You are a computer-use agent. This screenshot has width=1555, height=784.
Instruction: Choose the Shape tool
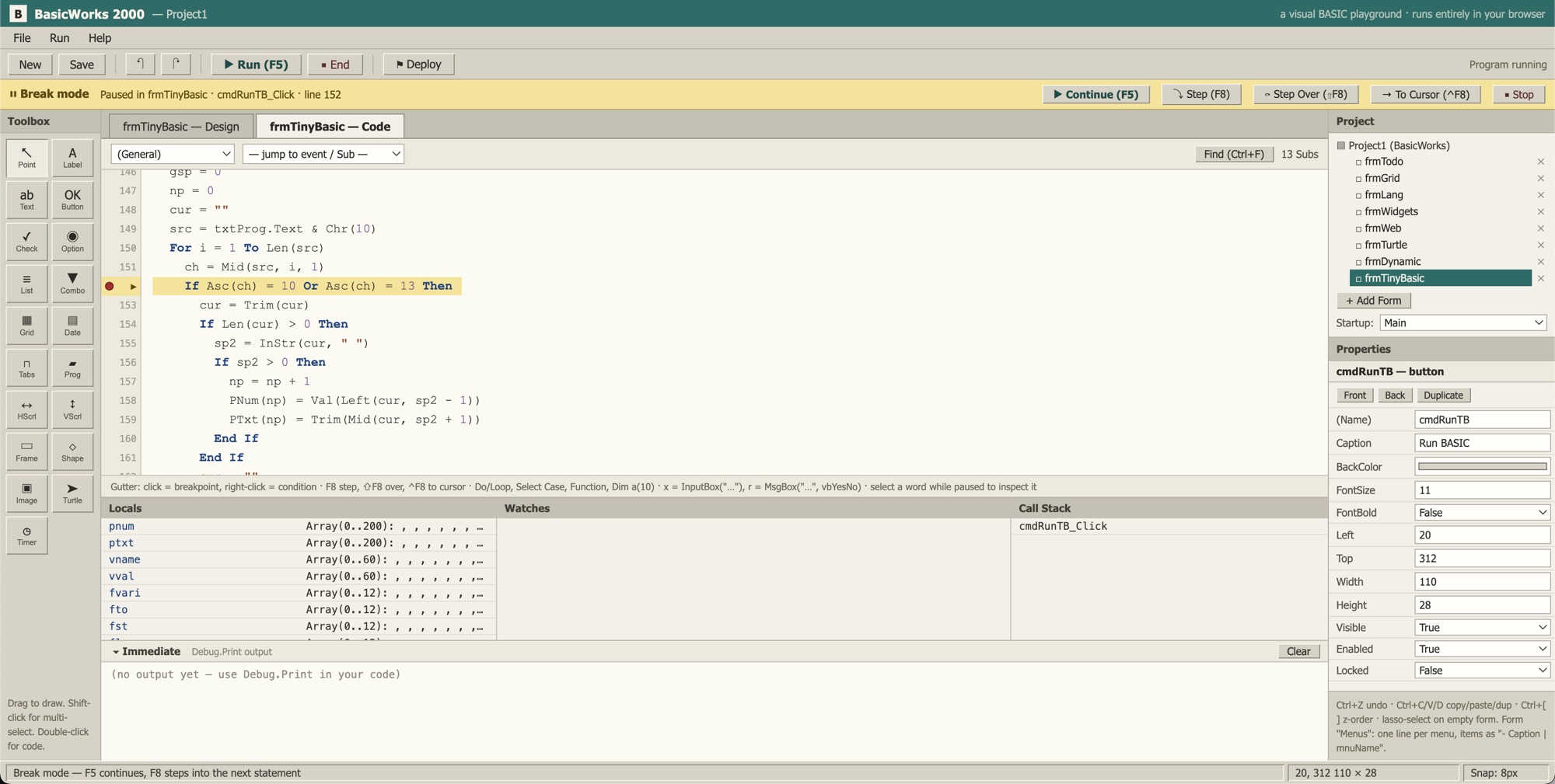click(72, 451)
